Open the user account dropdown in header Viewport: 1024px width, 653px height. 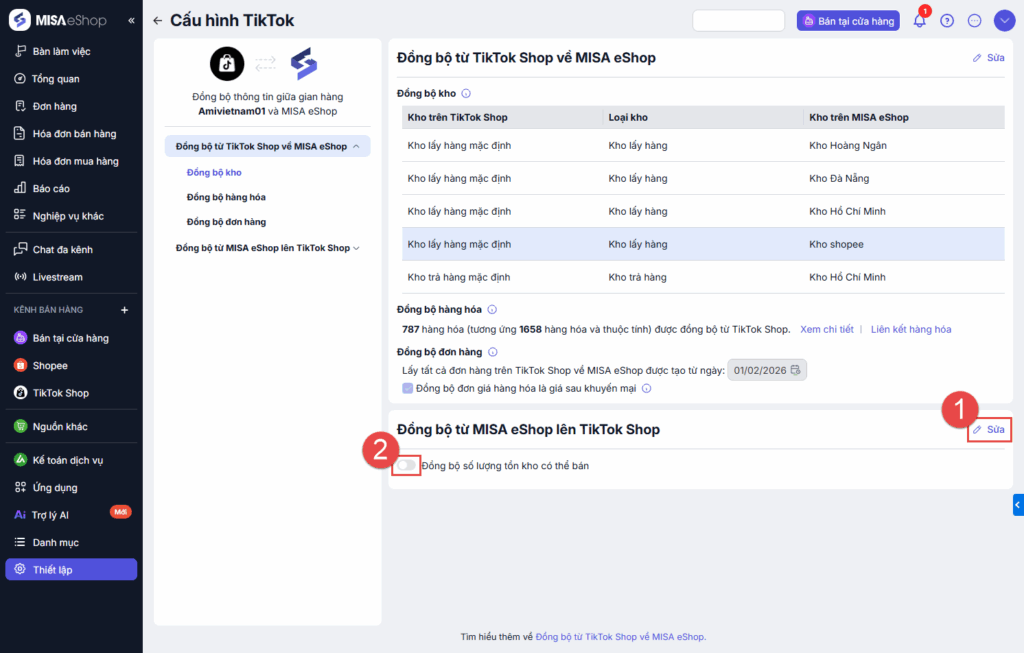(1003, 21)
